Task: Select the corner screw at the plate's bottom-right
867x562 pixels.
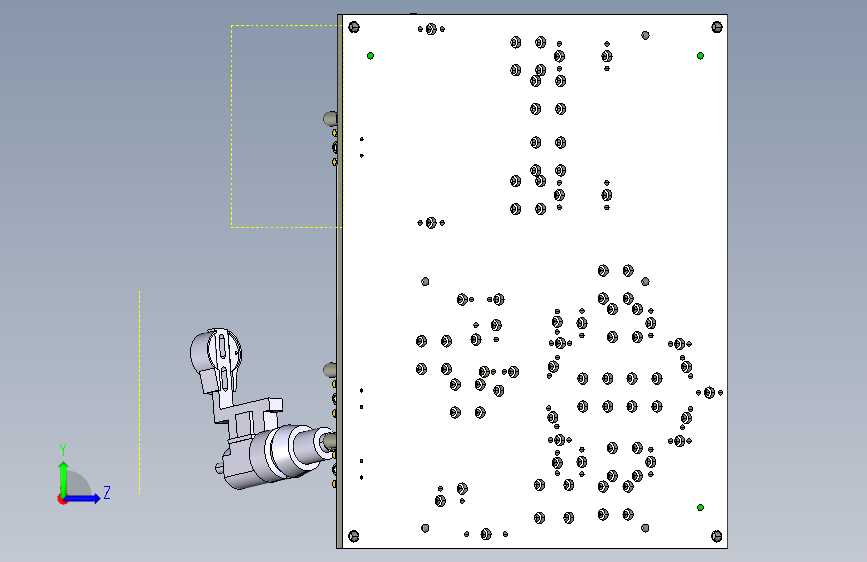Action: [x=717, y=535]
